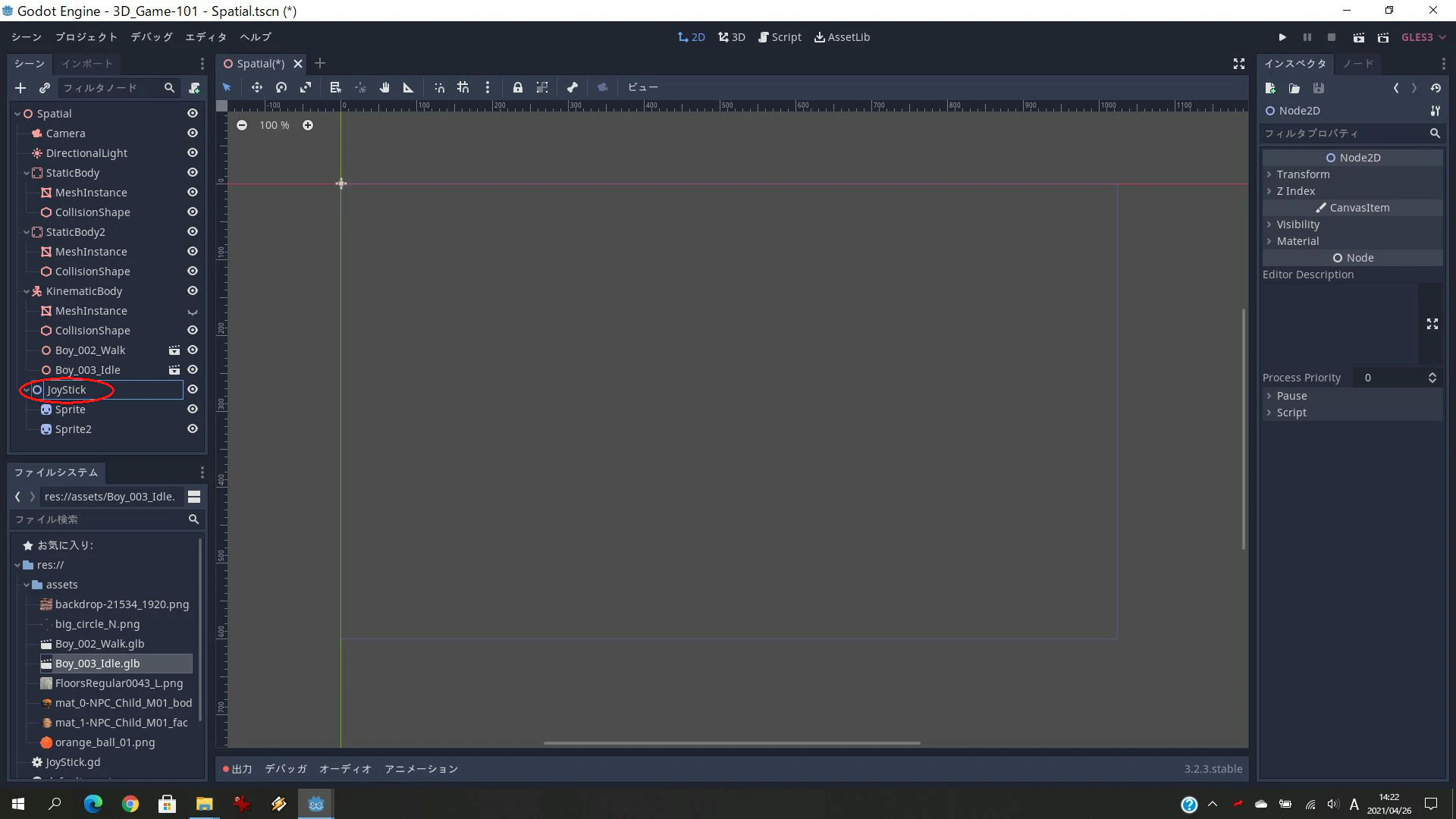
Task: Collapse the assets folder in the file system
Action: (27, 585)
